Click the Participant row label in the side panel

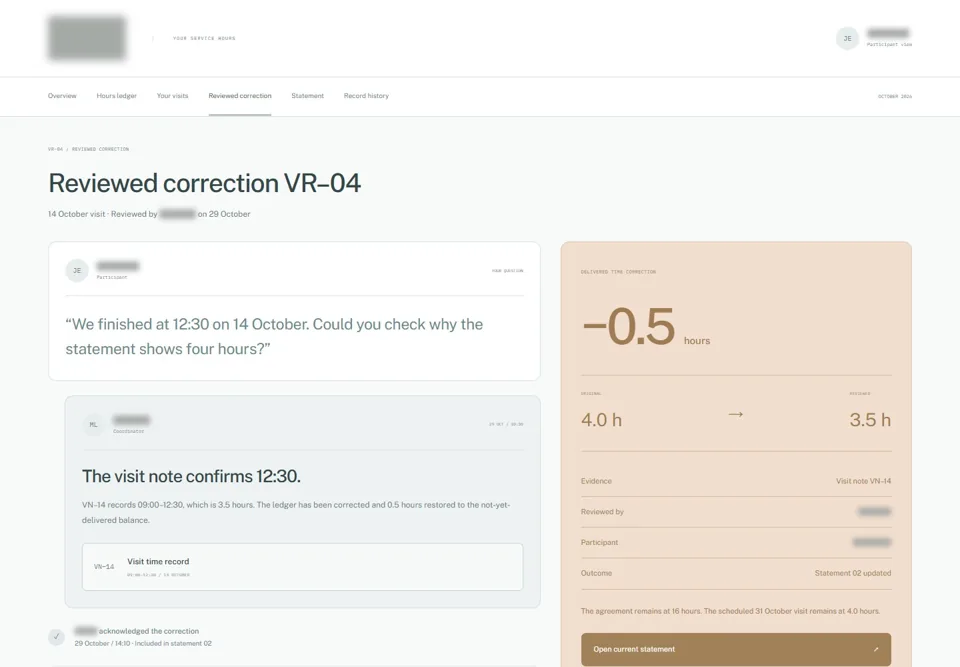(x=599, y=542)
